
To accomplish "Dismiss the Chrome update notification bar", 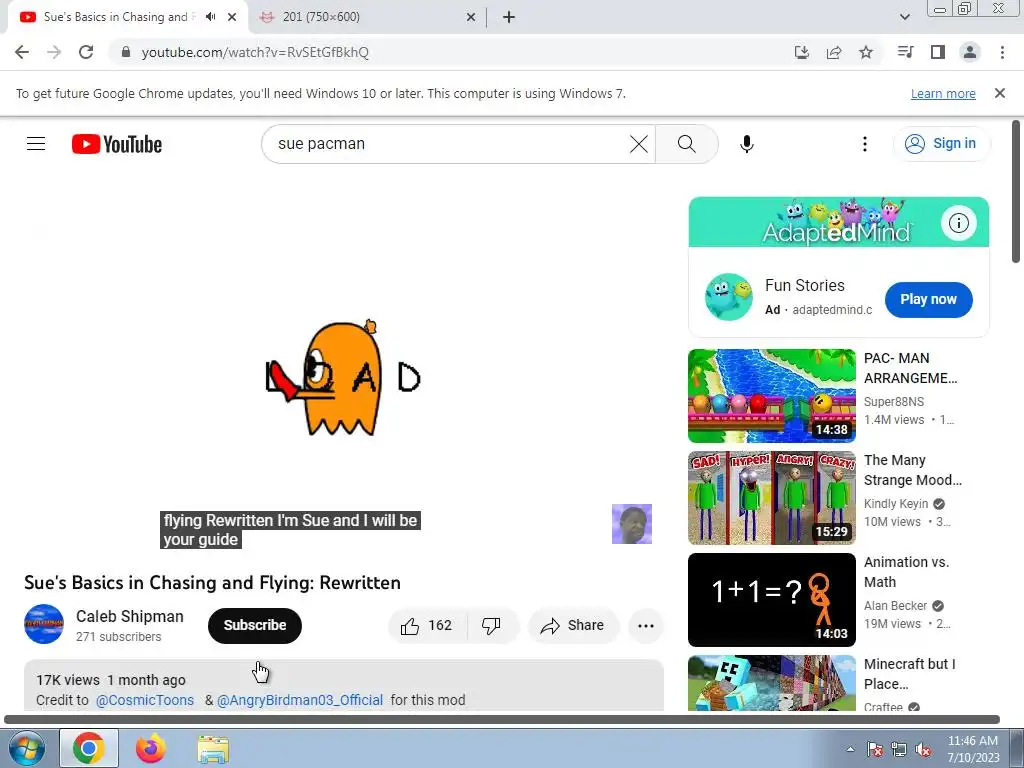I will coord(1000,93).
